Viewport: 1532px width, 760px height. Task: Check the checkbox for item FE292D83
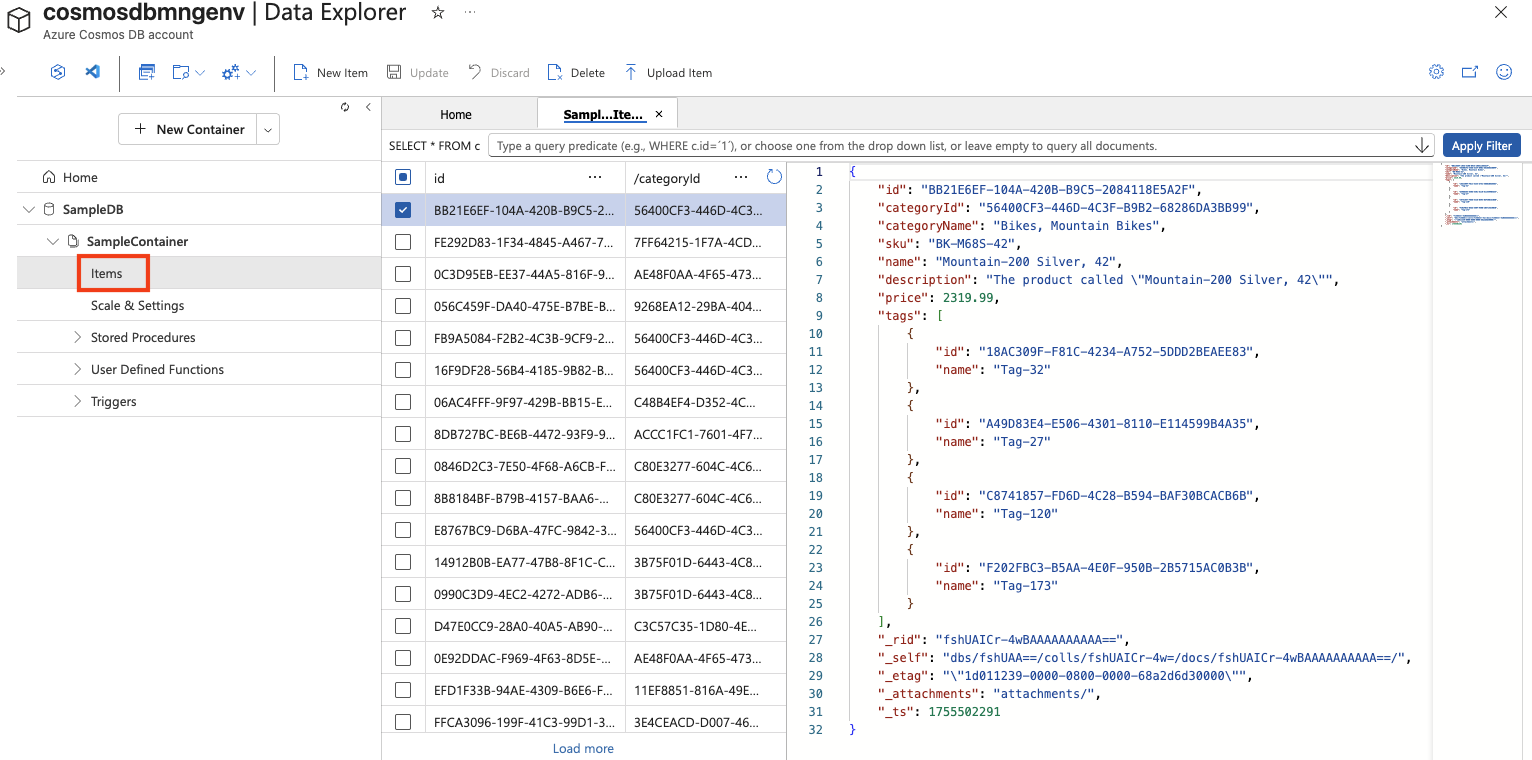404,241
